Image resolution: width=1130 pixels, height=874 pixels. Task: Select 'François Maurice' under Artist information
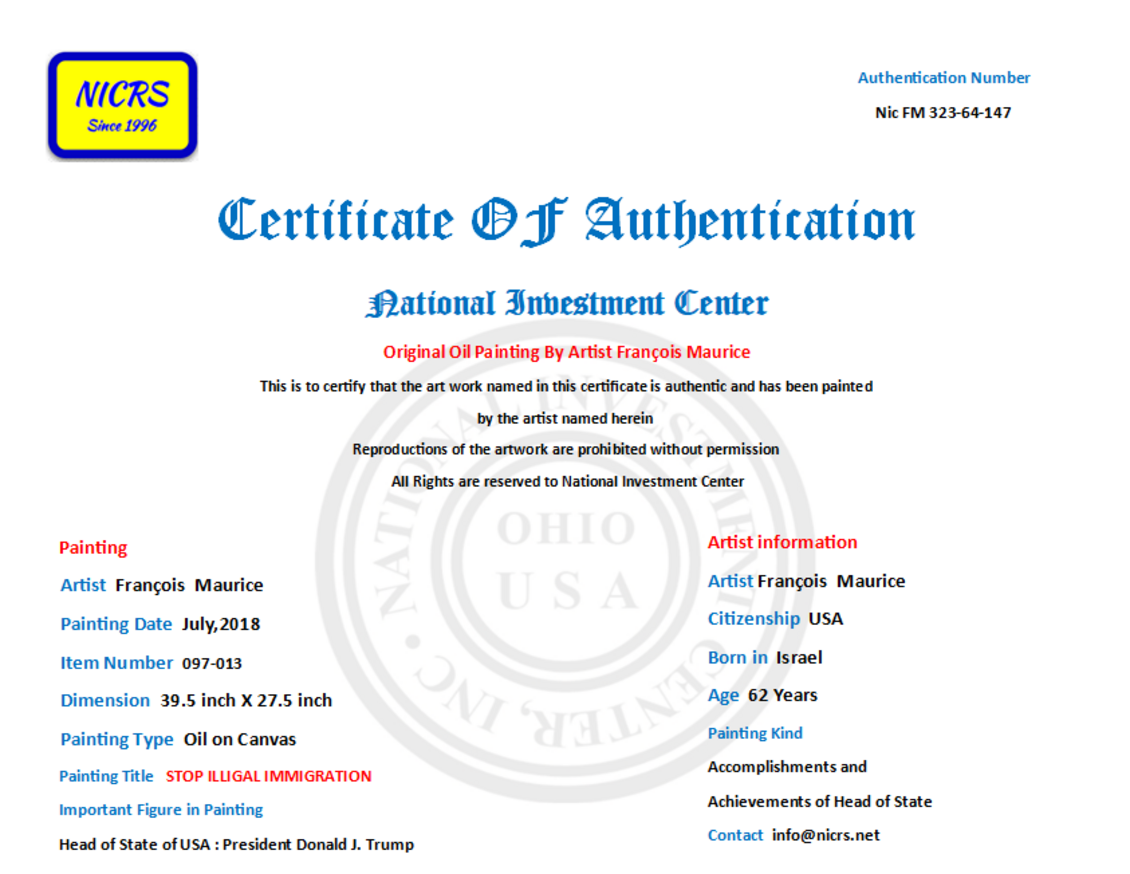coord(831,581)
